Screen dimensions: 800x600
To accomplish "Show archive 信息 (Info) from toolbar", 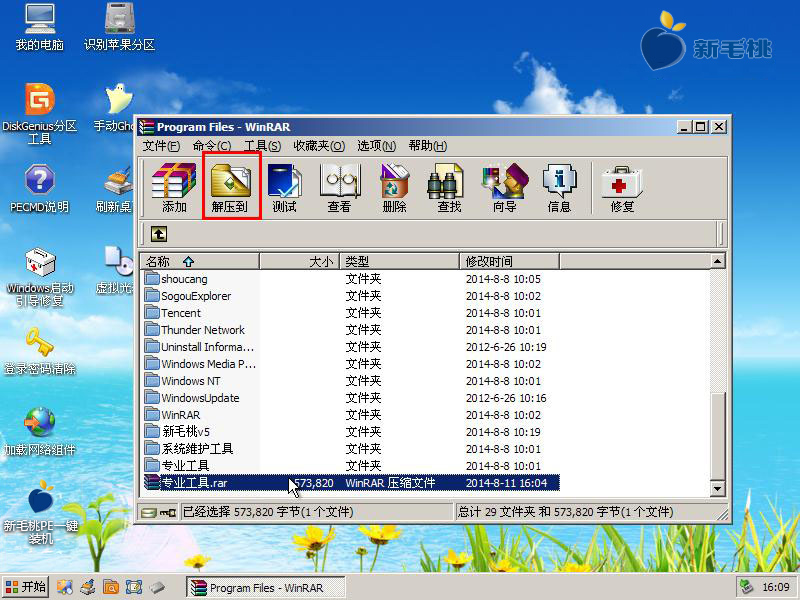I will pyautogui.click(x=559, y=187).
